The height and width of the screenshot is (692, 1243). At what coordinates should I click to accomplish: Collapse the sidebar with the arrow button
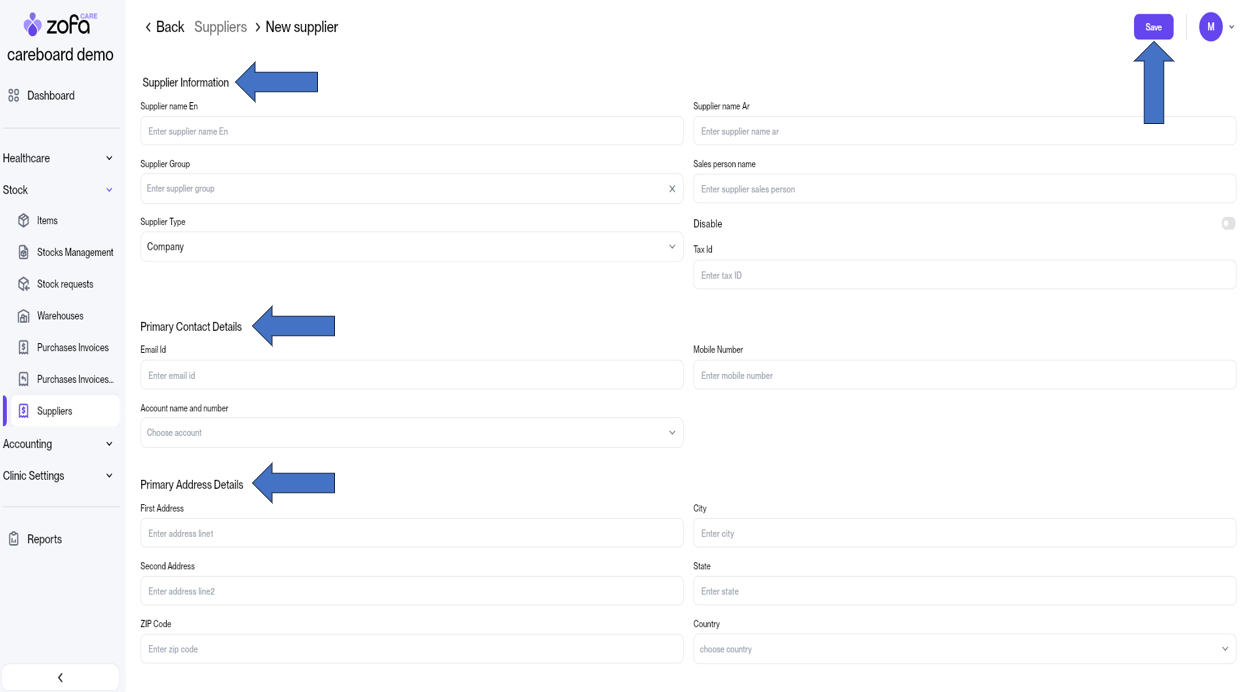click(60, 678)
